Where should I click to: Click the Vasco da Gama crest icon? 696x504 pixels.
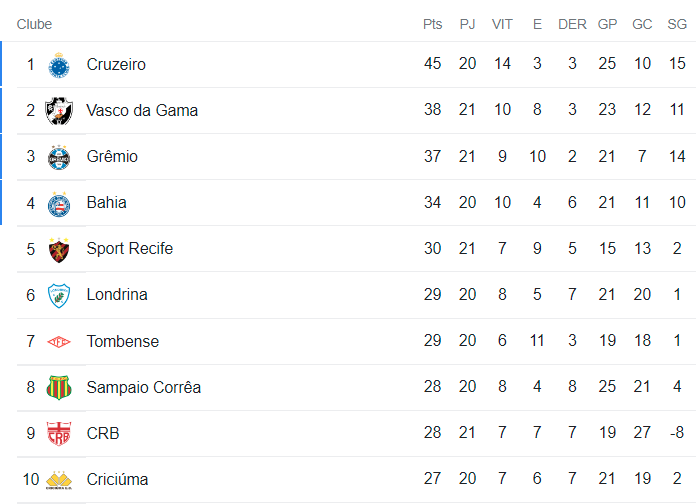(59, 111)
